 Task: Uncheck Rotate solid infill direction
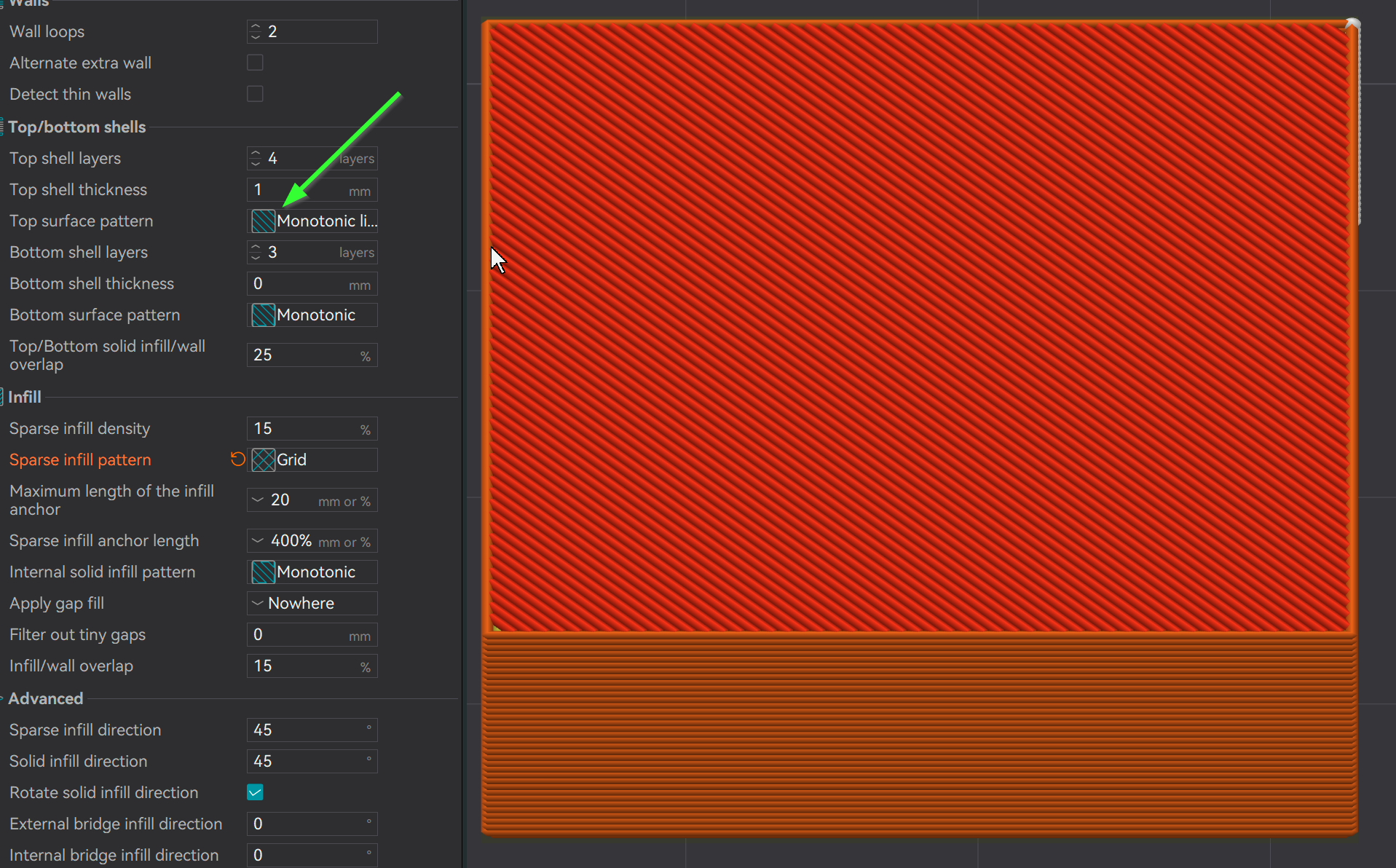click(x=255, y=792)
